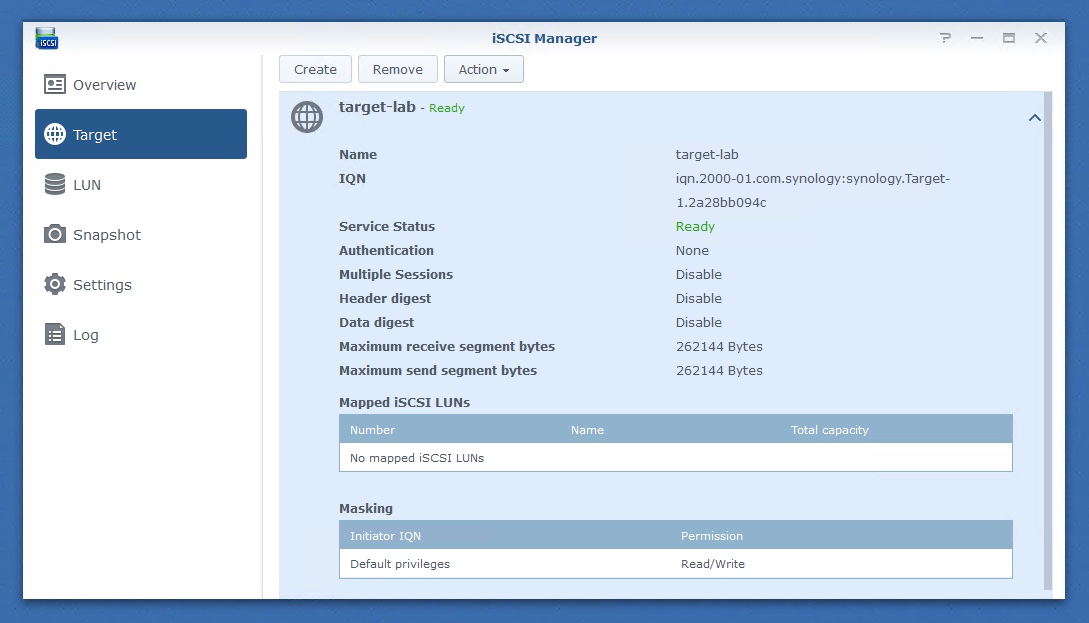Go to the Log section
The height and width of the screenshot is (623, 1089).
(x=86, y=335)
